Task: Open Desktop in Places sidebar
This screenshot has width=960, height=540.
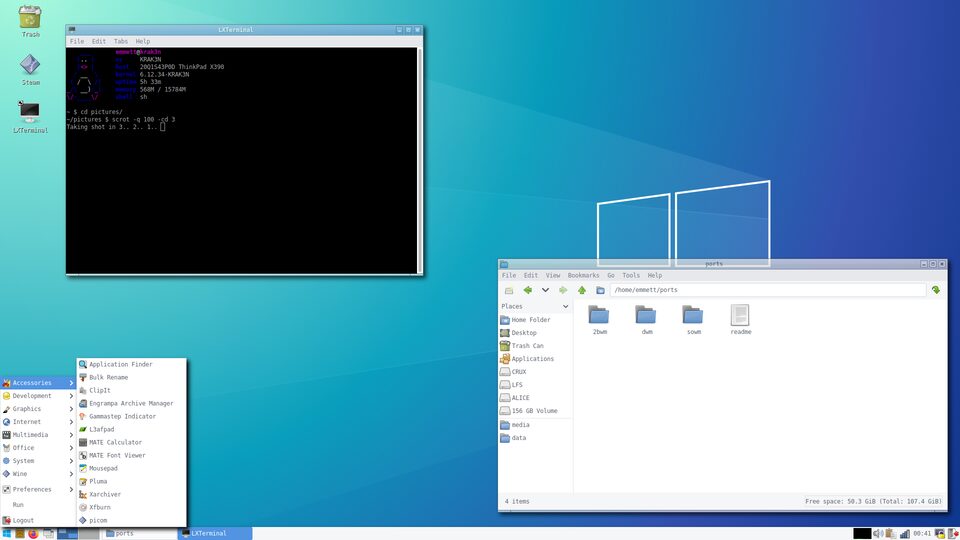Action: coord(536,333)
